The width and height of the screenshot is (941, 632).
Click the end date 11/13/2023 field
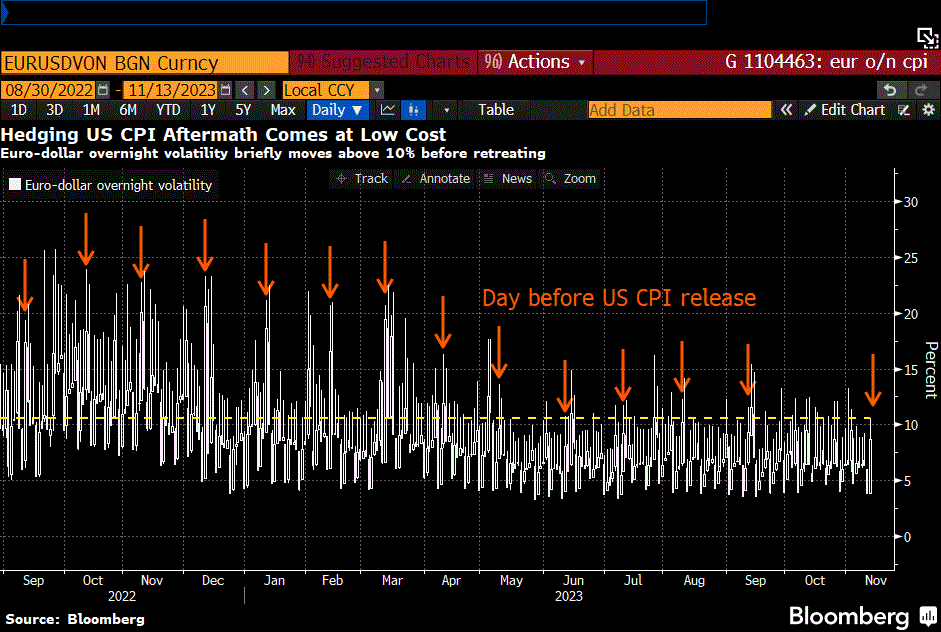click(x=172, y=90)
